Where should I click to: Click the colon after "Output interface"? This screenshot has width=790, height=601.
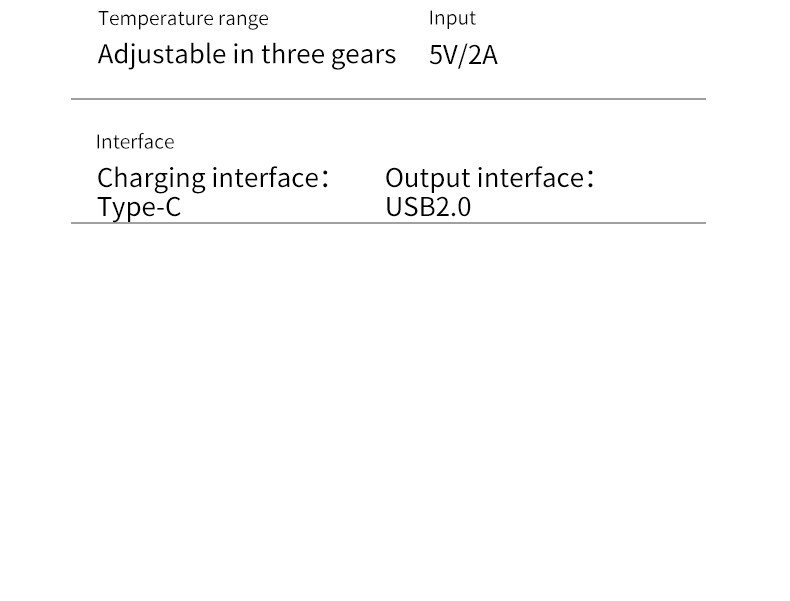coord(590,180)
